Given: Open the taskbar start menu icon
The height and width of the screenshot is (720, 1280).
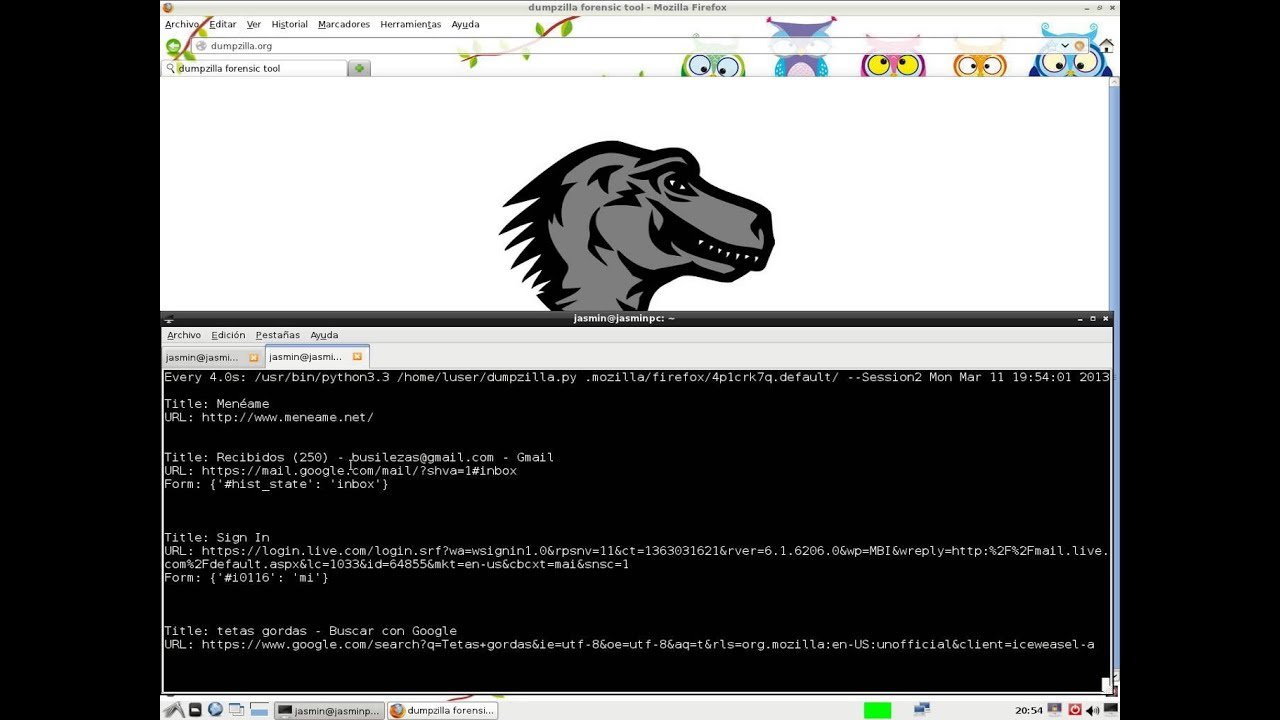Looking at the screenshot, I should 174,710.
